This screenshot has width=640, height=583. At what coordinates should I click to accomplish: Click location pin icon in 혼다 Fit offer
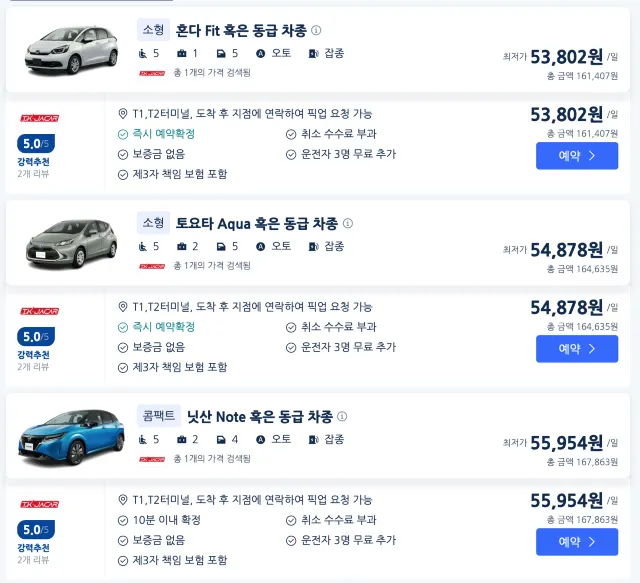(123, 114)
